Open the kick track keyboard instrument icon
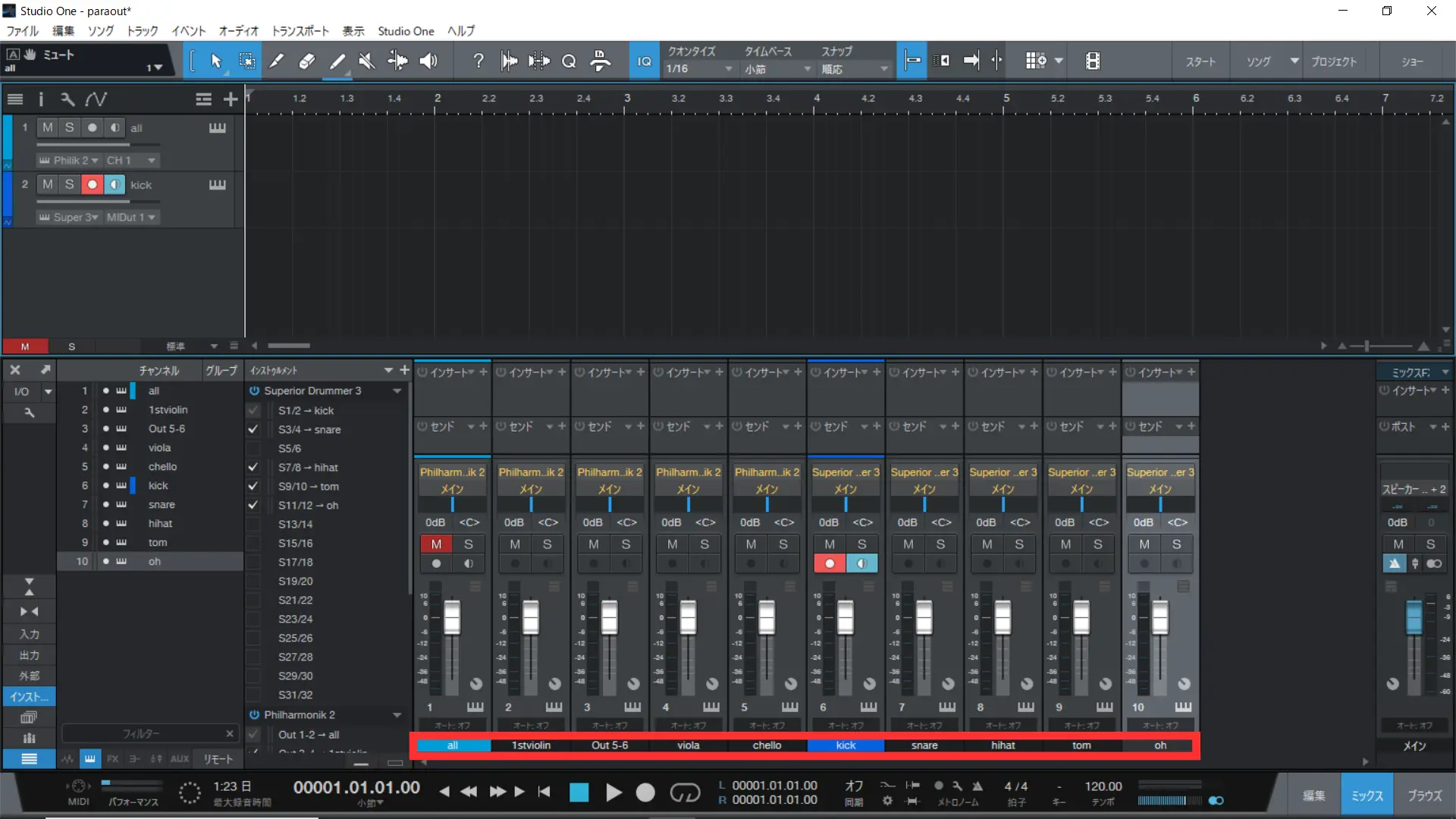1456x819 pixels. [x=218, y=185]
